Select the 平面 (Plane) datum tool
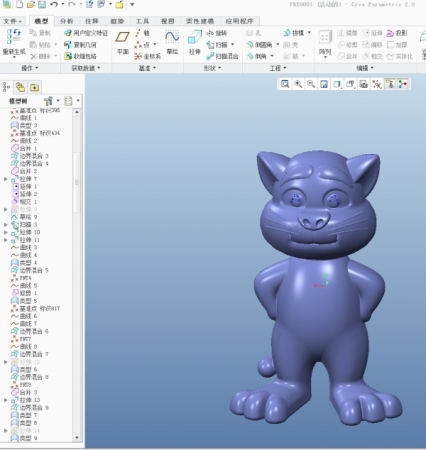Viewport: 426px width, 450px height. [123, 42]
